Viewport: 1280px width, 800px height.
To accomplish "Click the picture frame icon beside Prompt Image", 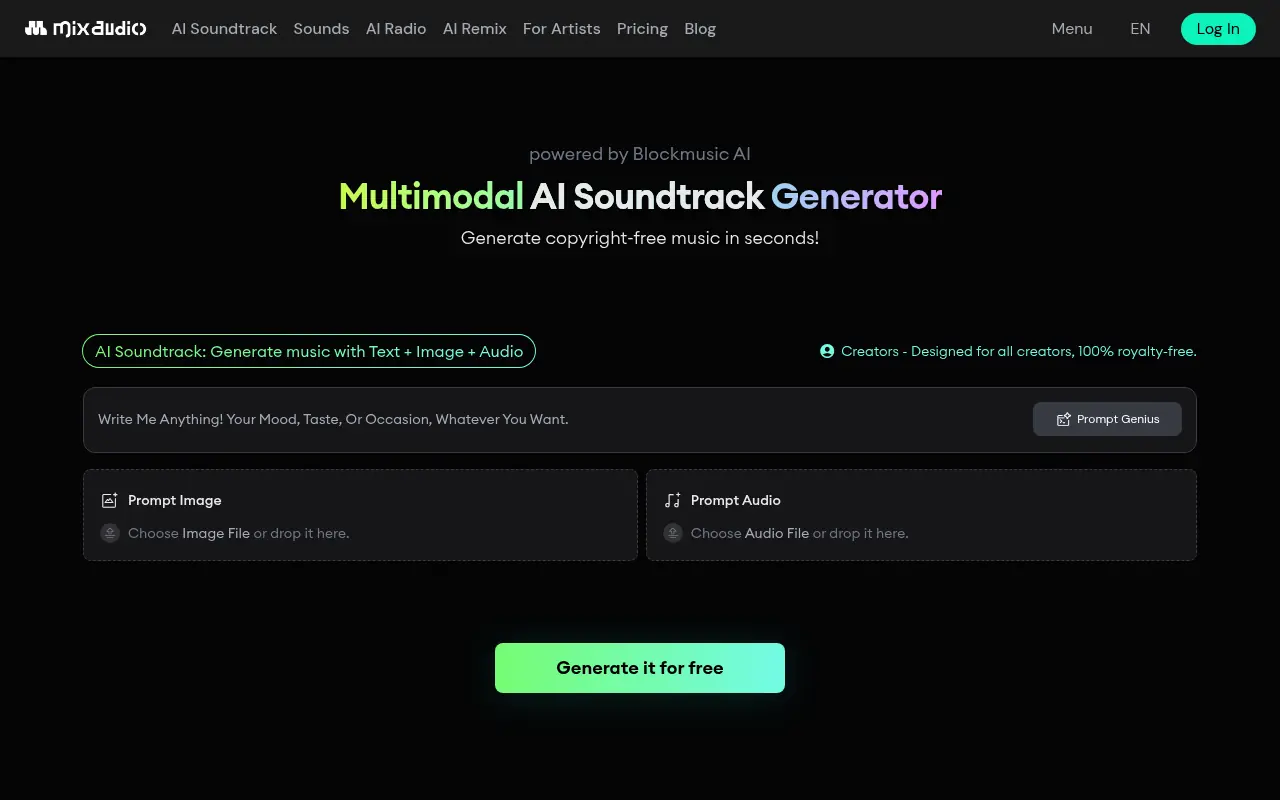I will click(x=109, y=500).
